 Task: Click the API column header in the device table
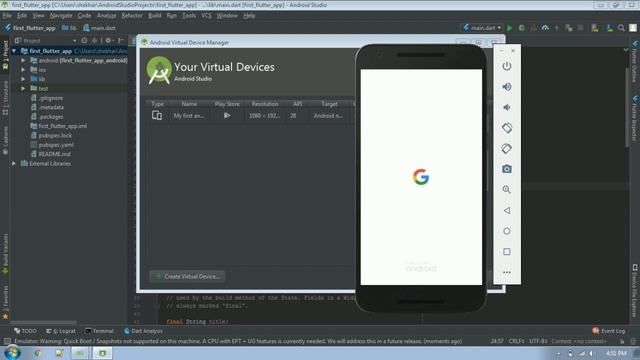298,104
